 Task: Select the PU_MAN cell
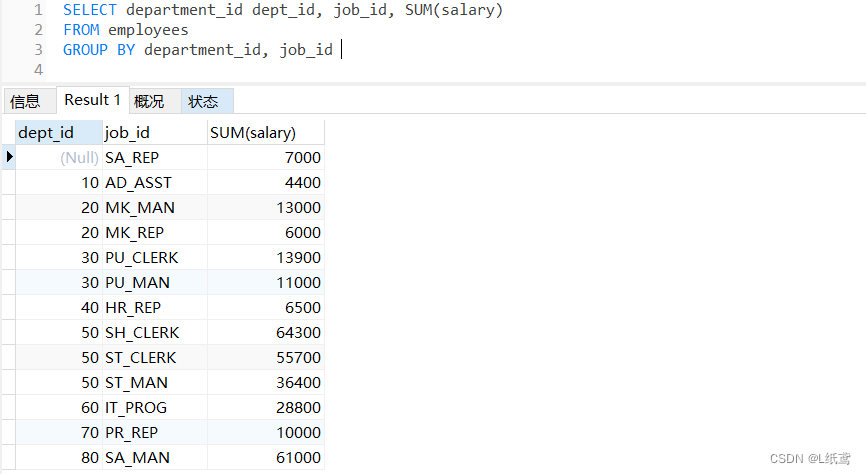coord(155,282)
